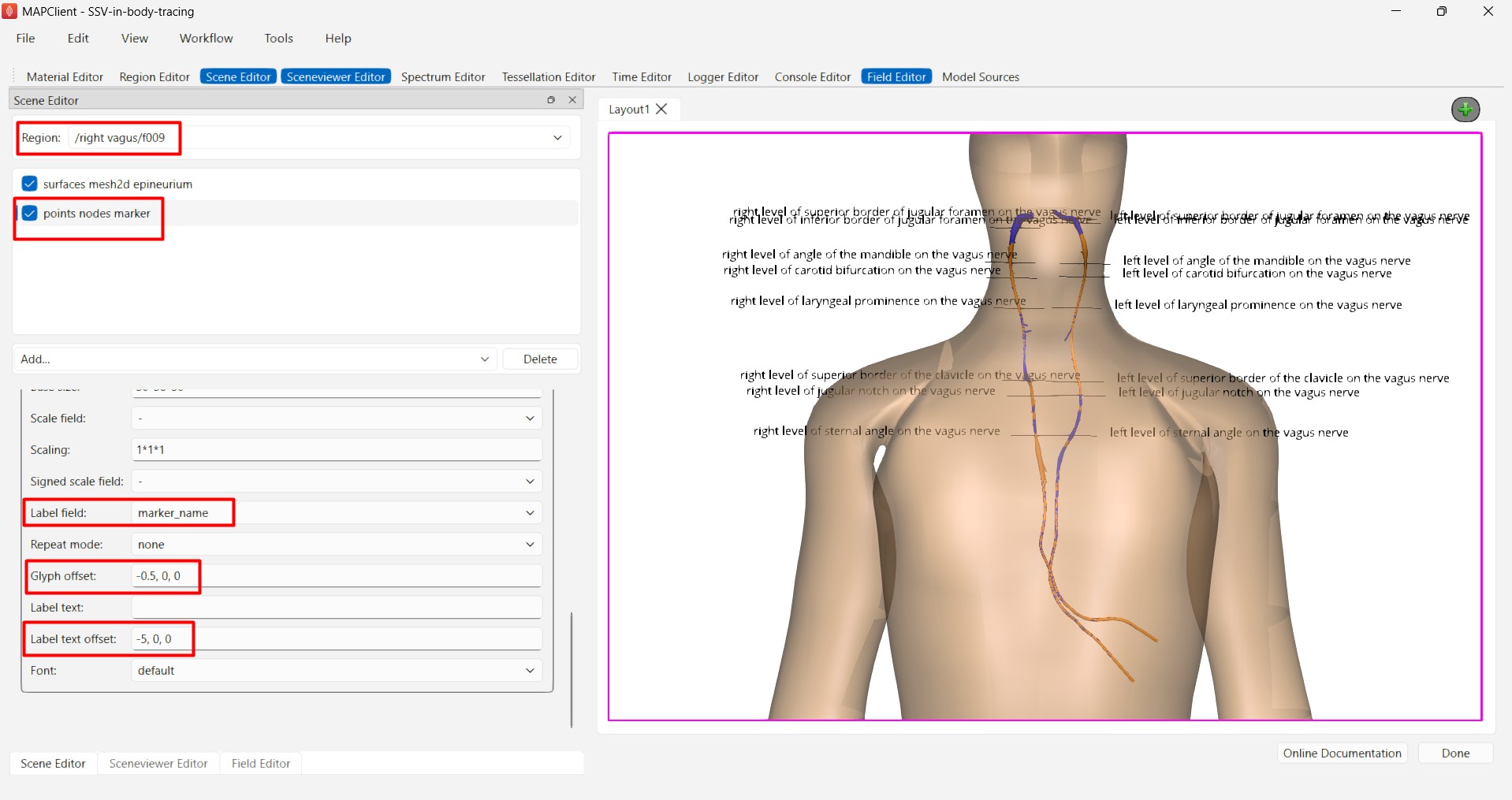Toggle surfaces mesh2d epineurium visibility checkbox
This screenshot has width=1512, height=800.
[x=30, y=184]
